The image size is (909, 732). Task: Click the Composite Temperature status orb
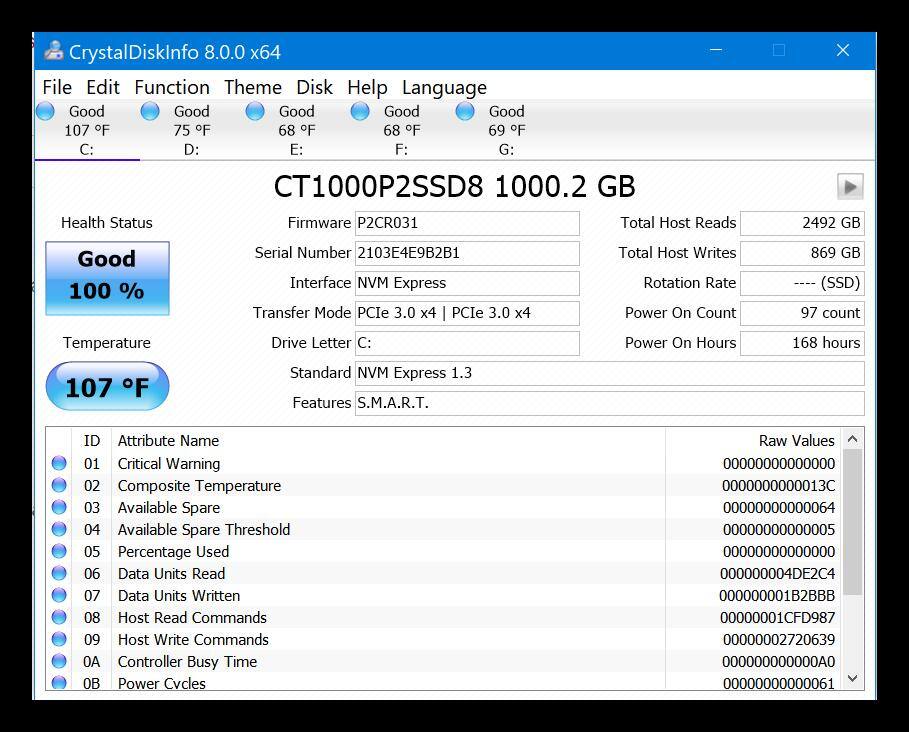click(59, 486)
